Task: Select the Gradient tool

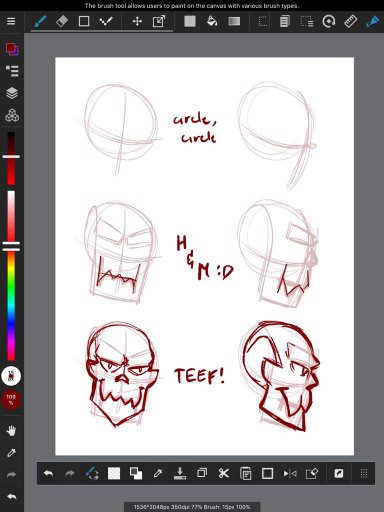Action: click(x=234, y=22)
